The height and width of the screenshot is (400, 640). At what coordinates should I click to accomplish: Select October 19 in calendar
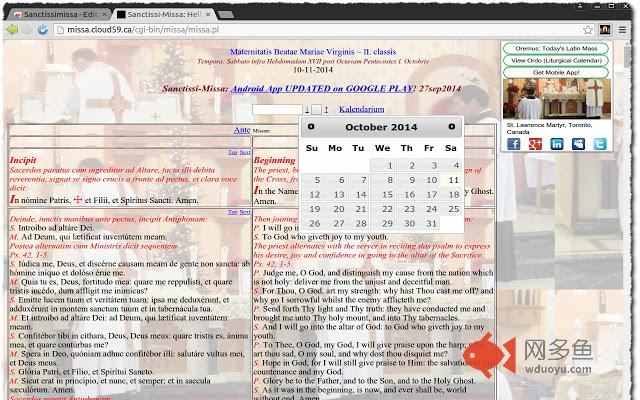313,209
